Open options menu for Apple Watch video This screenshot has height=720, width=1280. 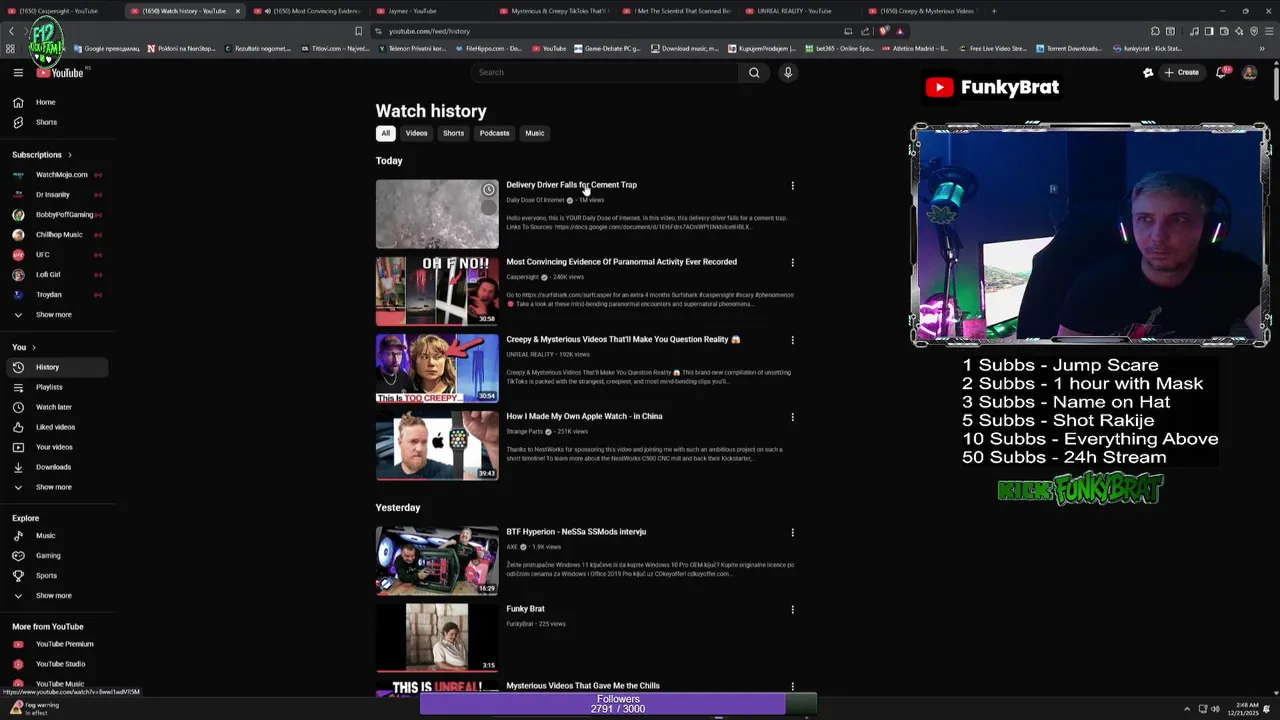(792, 417)
